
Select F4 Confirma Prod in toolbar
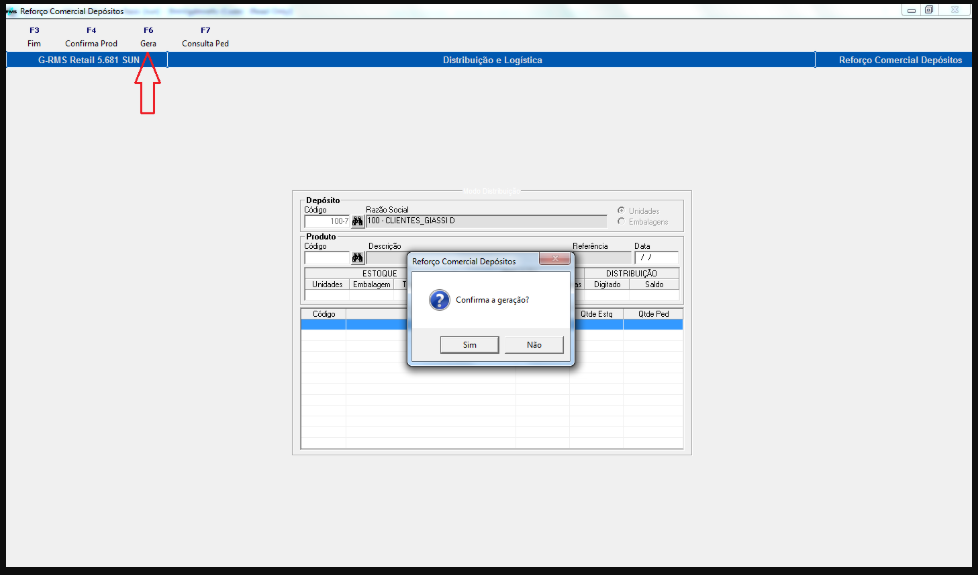click(91, 37)
